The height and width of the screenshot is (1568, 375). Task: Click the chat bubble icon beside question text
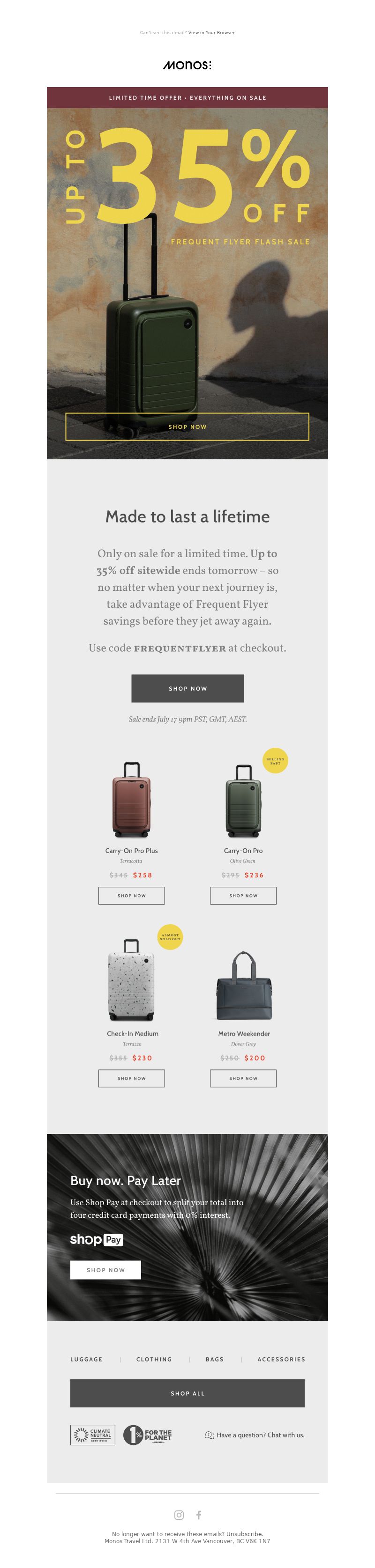click(x=210, y=1435)
